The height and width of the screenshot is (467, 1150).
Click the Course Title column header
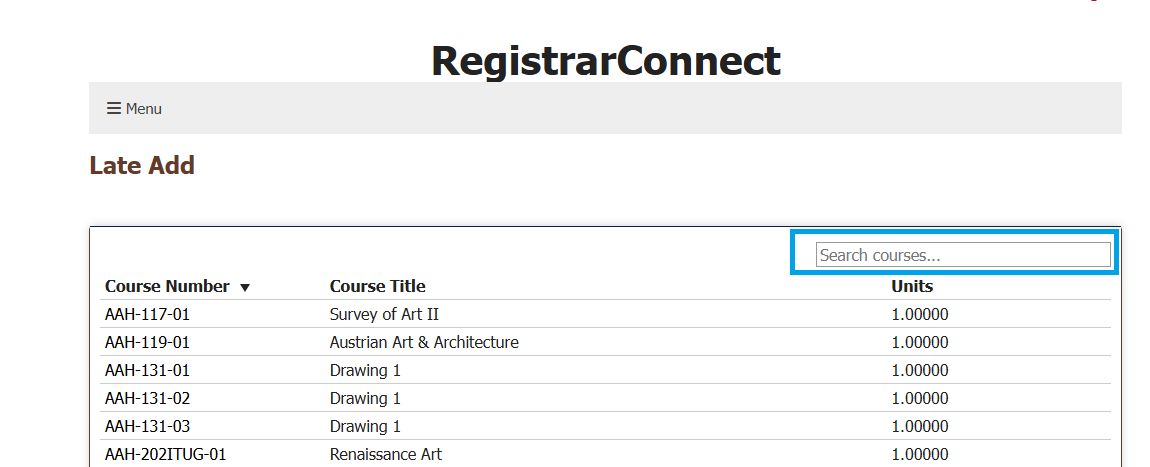pos(377,286)
